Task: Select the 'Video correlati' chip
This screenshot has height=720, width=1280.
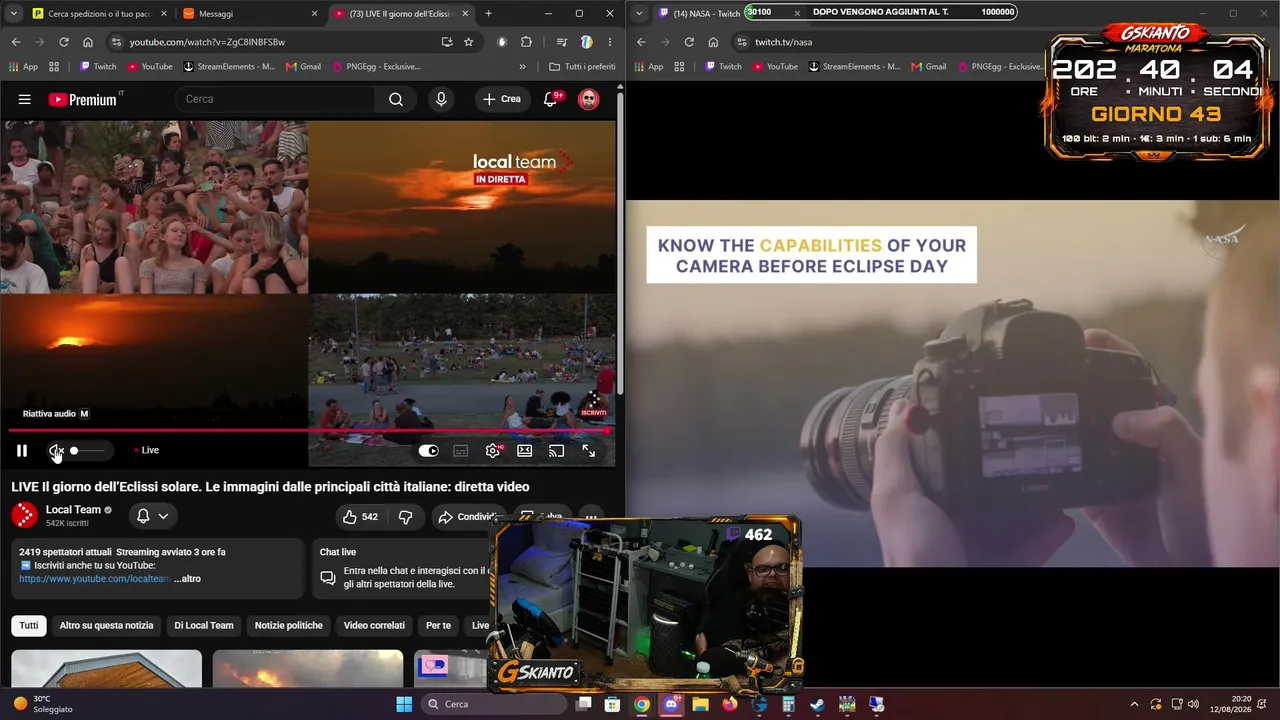Action: tap(374, 626)
